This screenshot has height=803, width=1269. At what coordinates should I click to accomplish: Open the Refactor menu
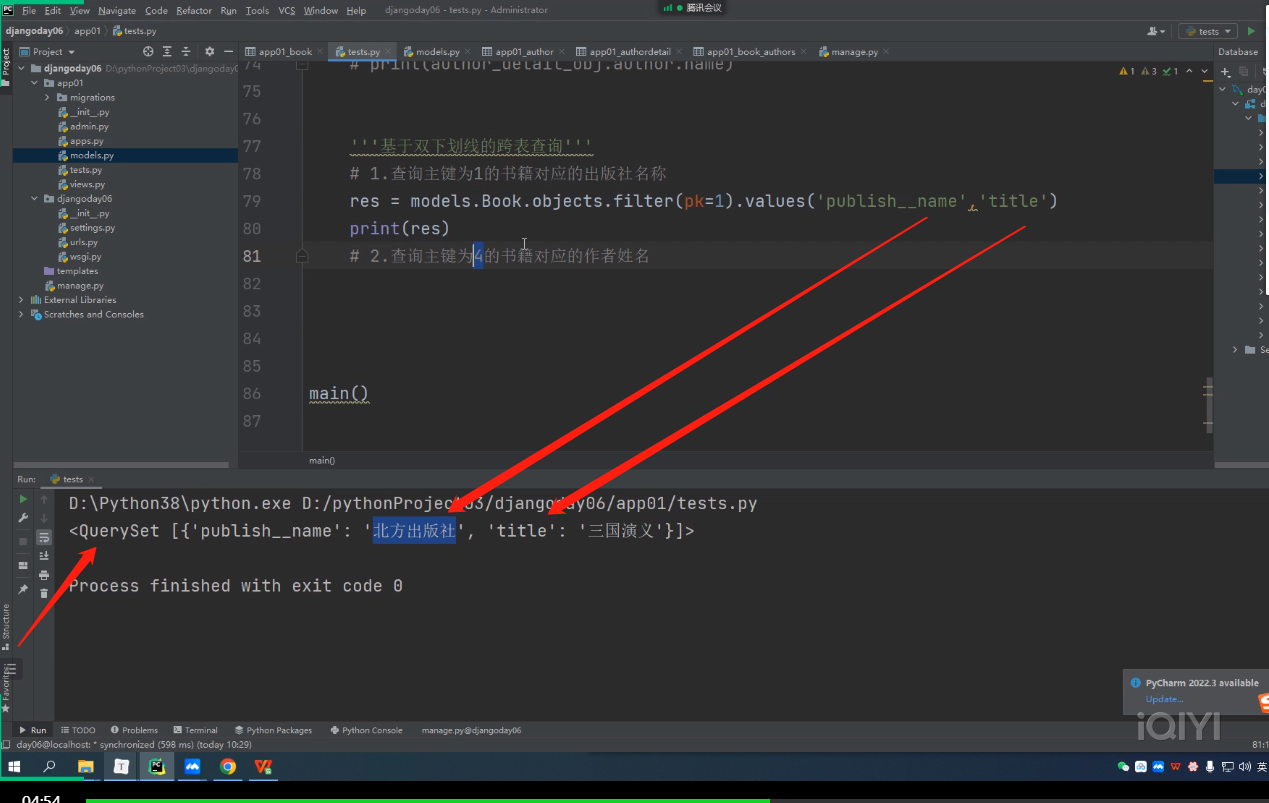tap(194, 10)
